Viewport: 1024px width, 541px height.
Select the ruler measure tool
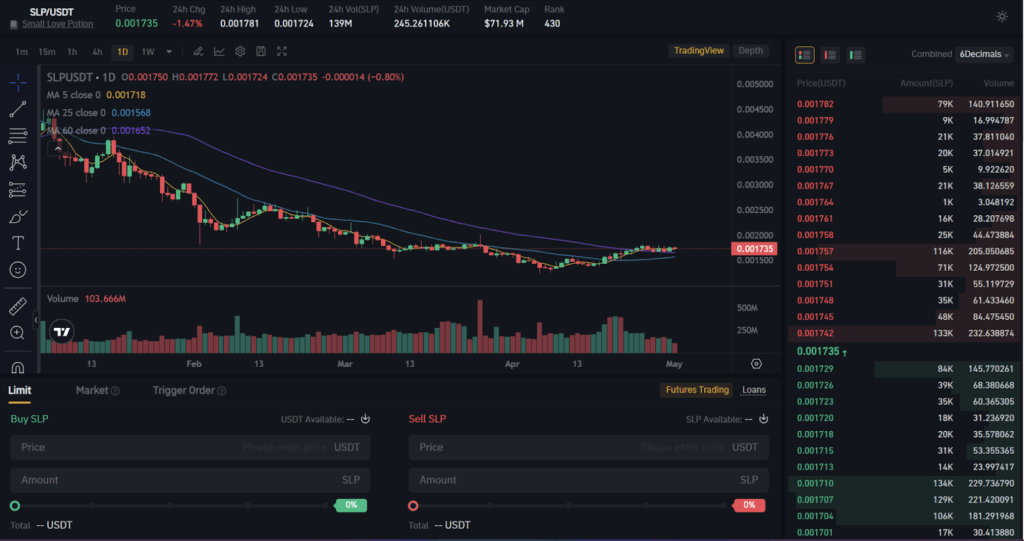point(18,306)
